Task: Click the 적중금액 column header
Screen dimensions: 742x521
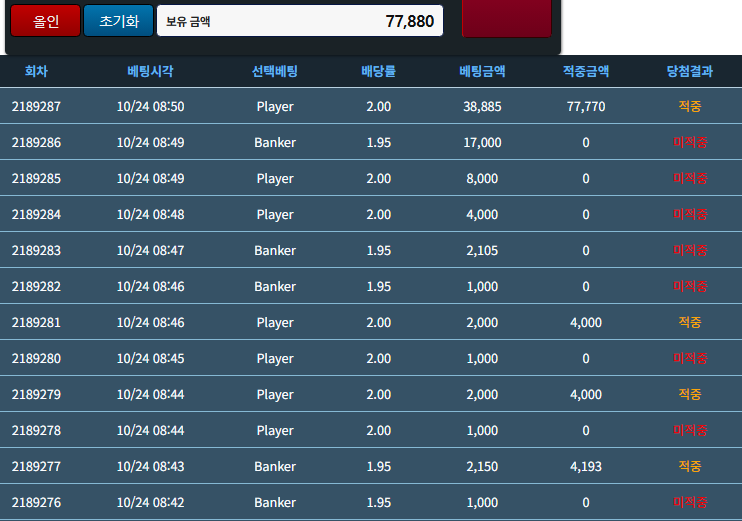Action: click(586, 71)
